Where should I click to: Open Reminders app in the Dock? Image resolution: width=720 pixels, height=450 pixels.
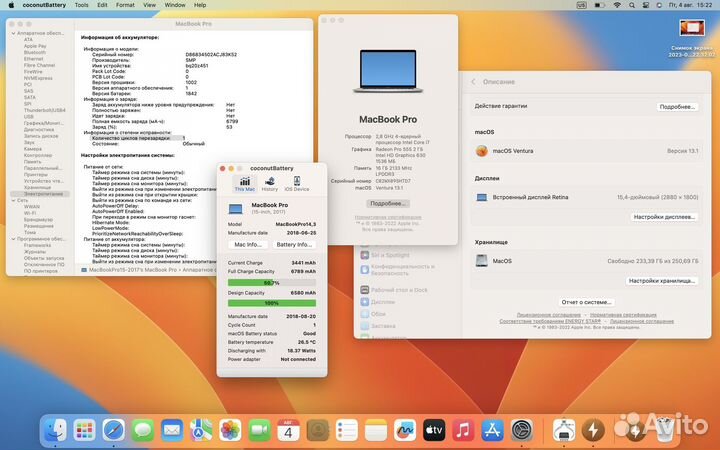347,430
